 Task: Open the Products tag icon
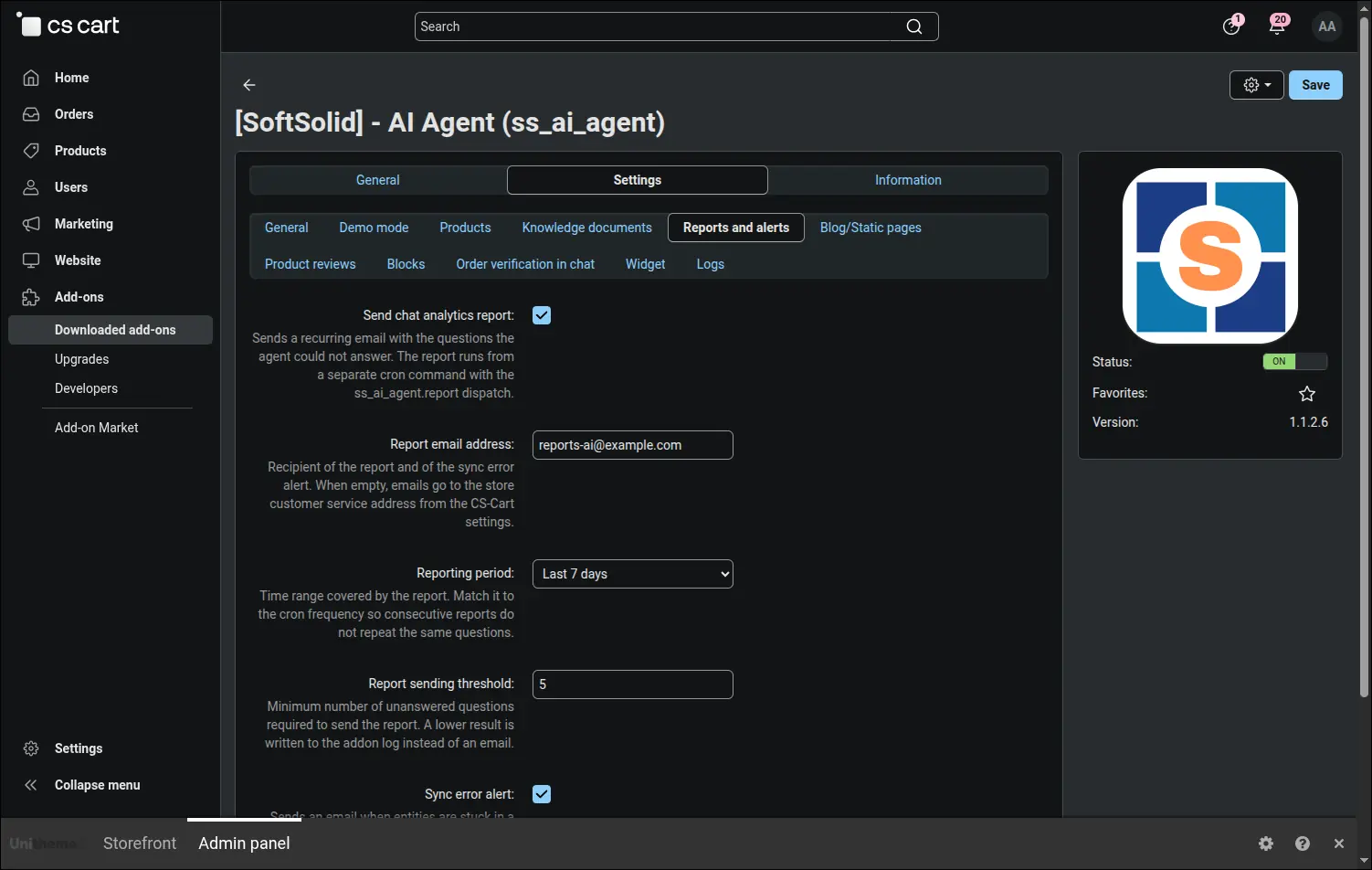31,151
